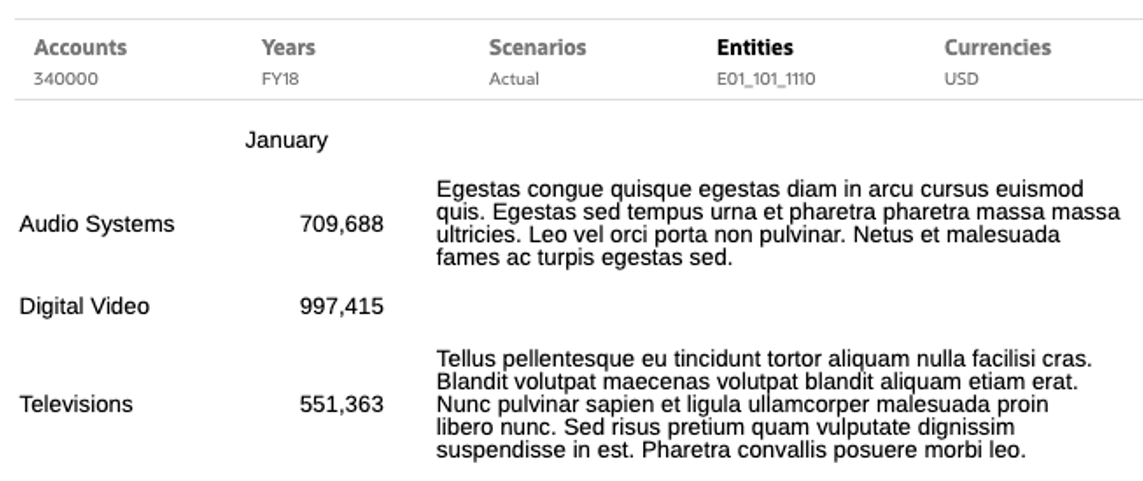Image resolution: width=1143 pixels, height=481 pixels.
Task: Click the 709,688 data cell
Action: 341,225
